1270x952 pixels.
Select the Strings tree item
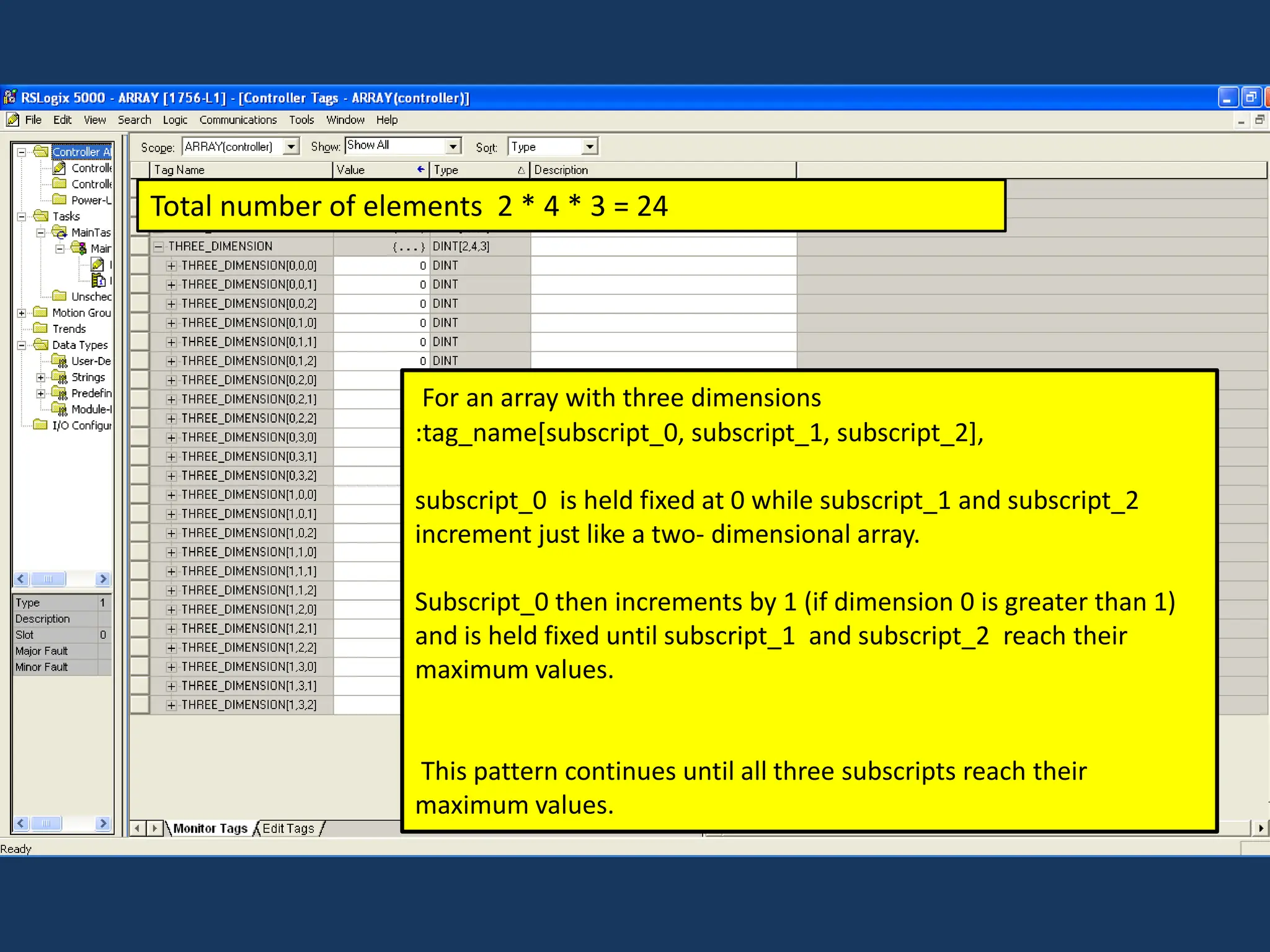pos(88,377)
